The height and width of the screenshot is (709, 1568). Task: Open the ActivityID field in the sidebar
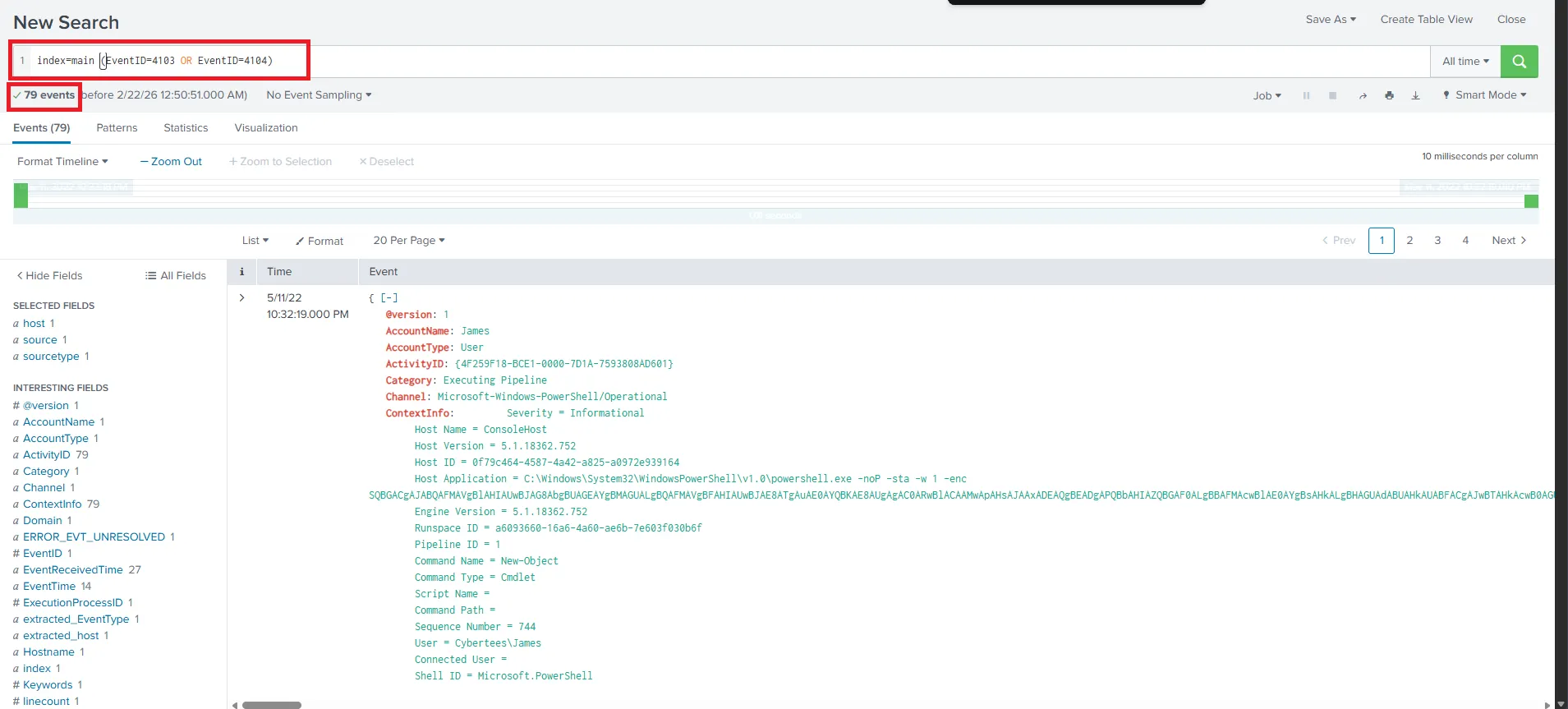point(47,454)
